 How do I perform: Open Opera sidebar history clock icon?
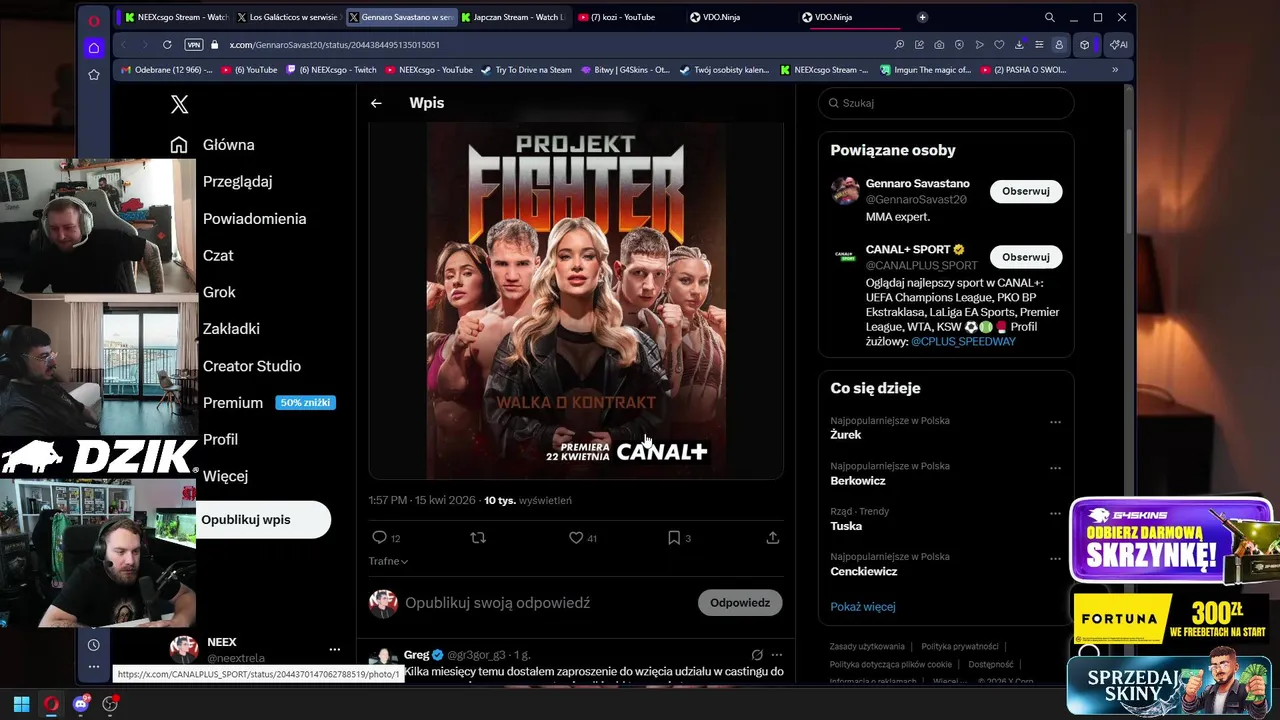tap(93, 645)
